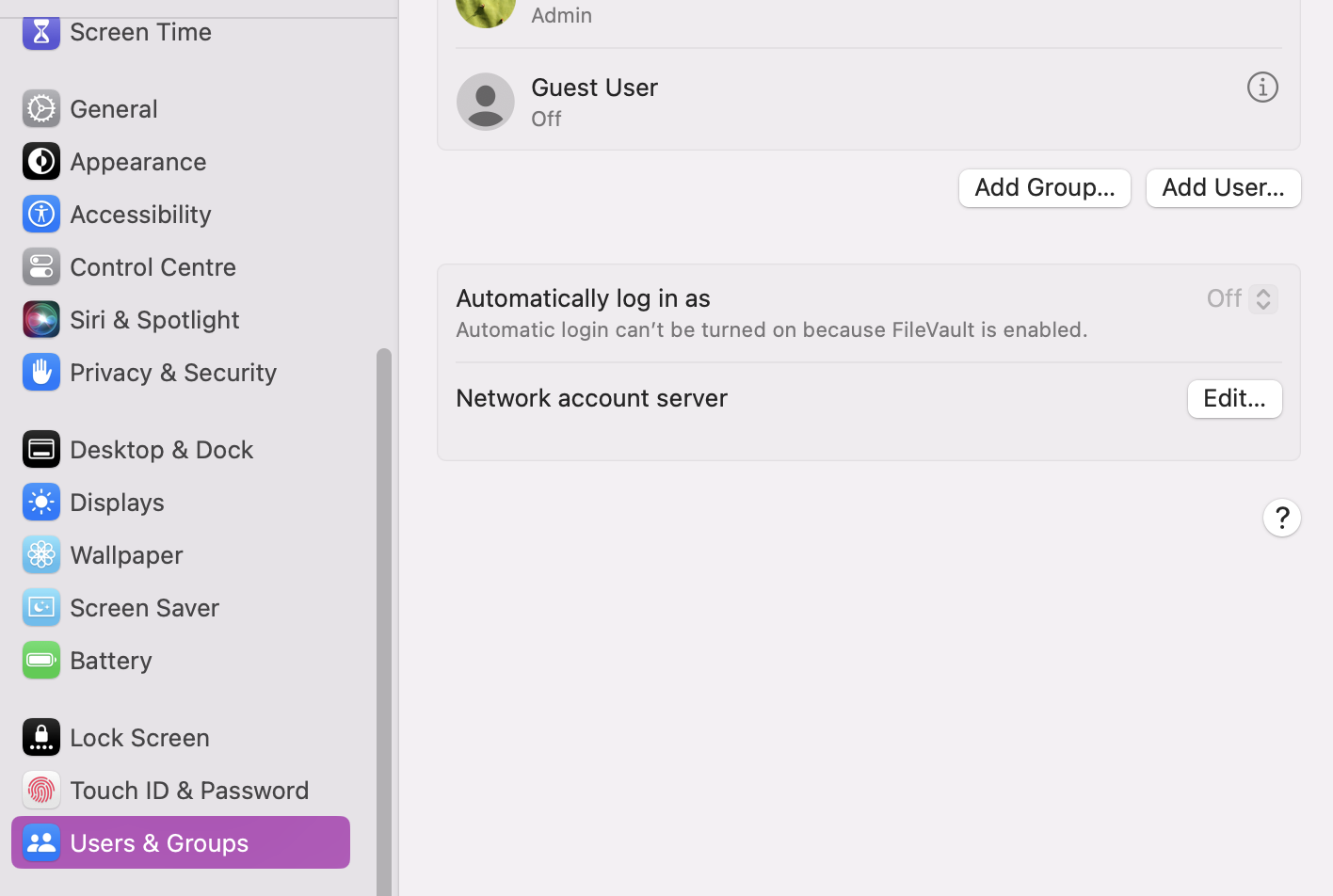This screenshot has height=896, width=1333.
Task: Select the Accessibility sidebar icon
Action: coord(40,214)
